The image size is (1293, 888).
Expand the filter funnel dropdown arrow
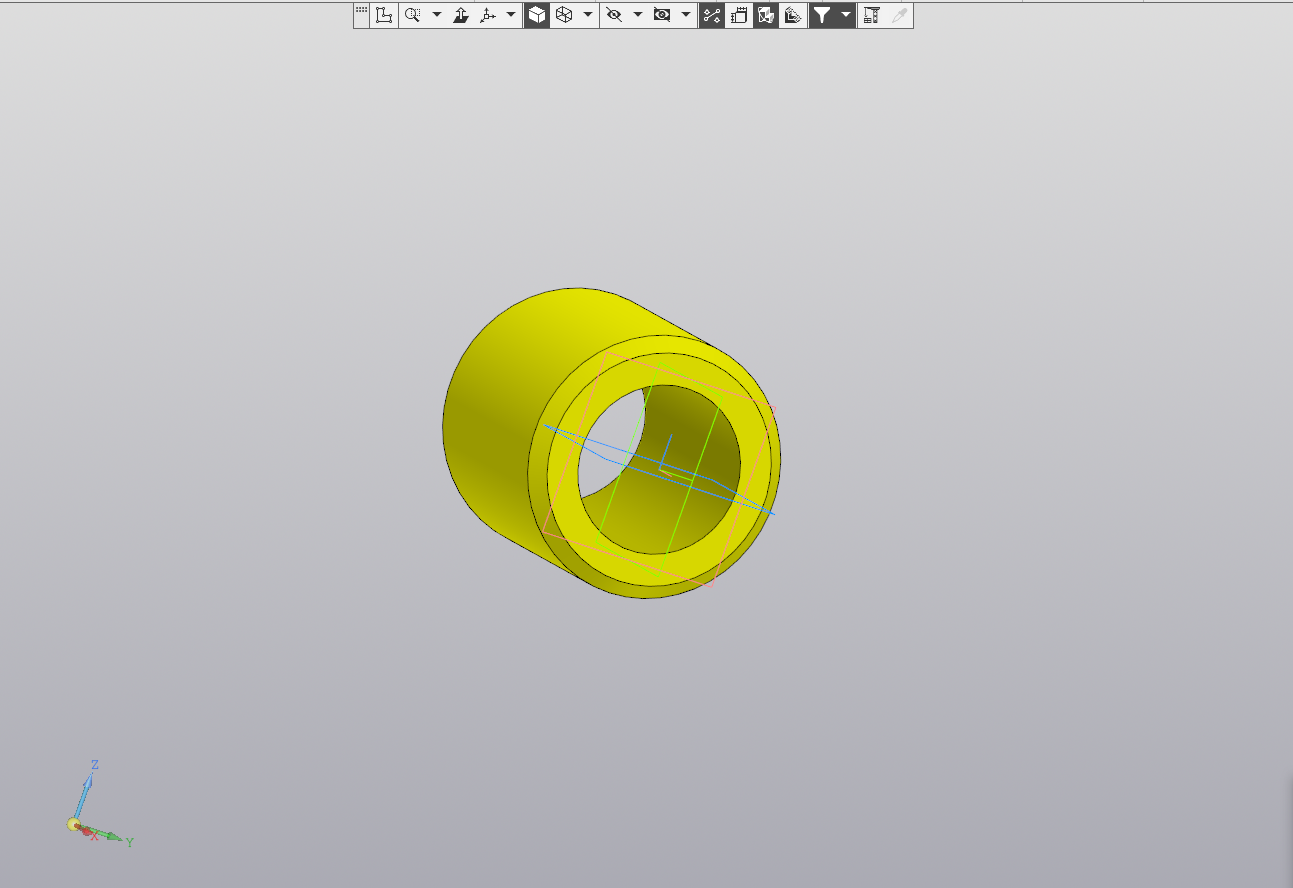tap(846, 15)
